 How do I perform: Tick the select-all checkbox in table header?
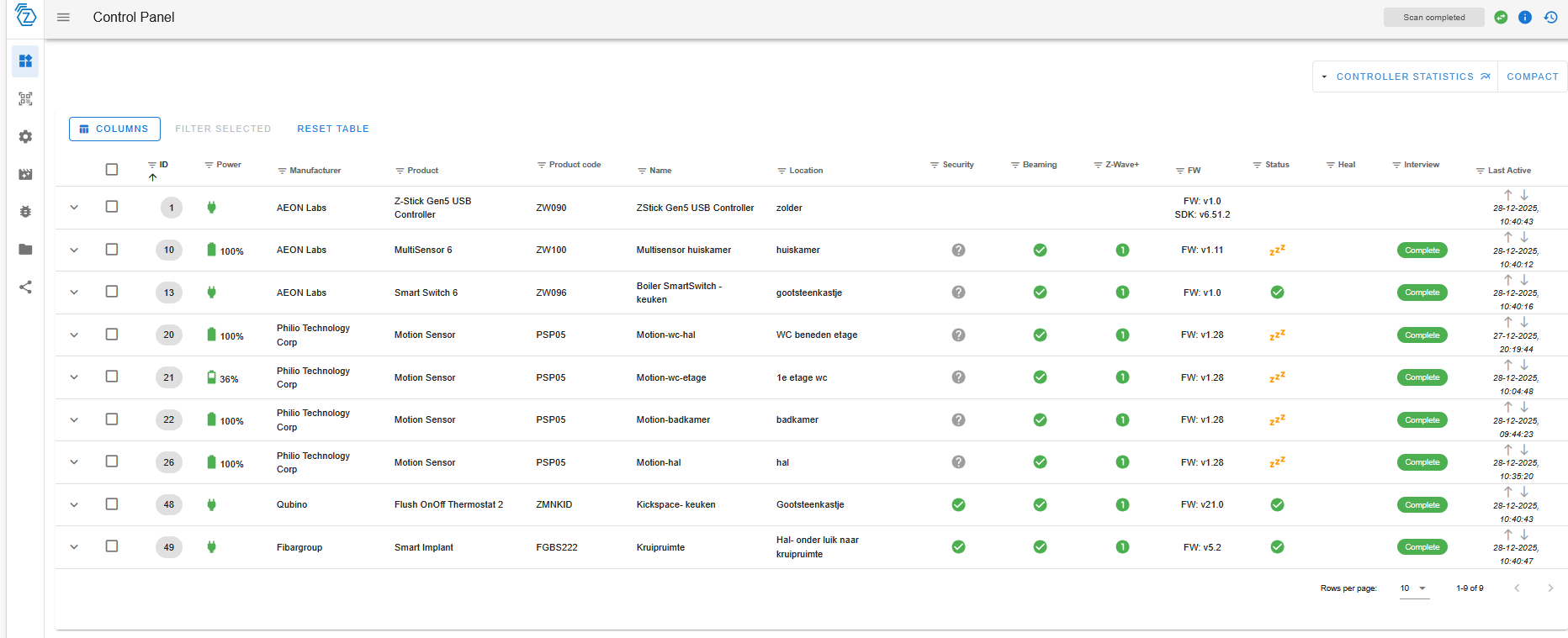tap(112, 169)
